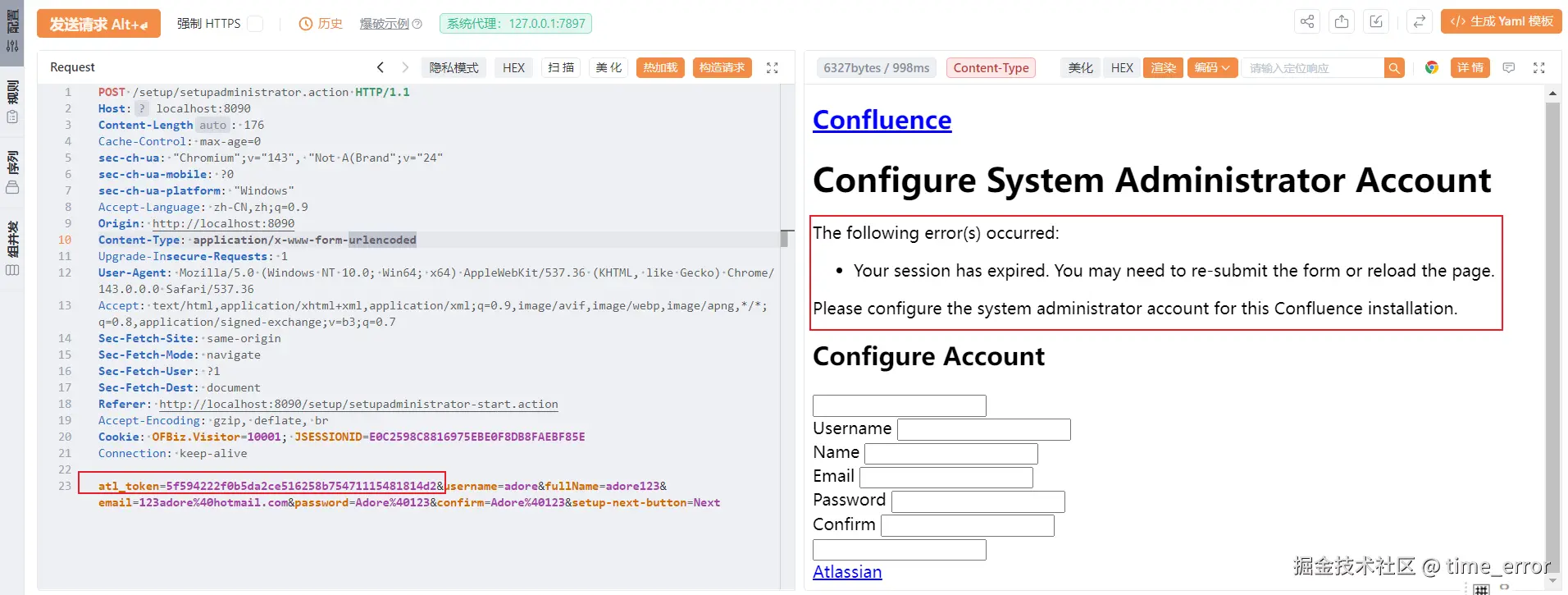The height and width of the screenshot is (595, 1568).
Task: Click the question mark tag after Host
Action: point(142,108)
